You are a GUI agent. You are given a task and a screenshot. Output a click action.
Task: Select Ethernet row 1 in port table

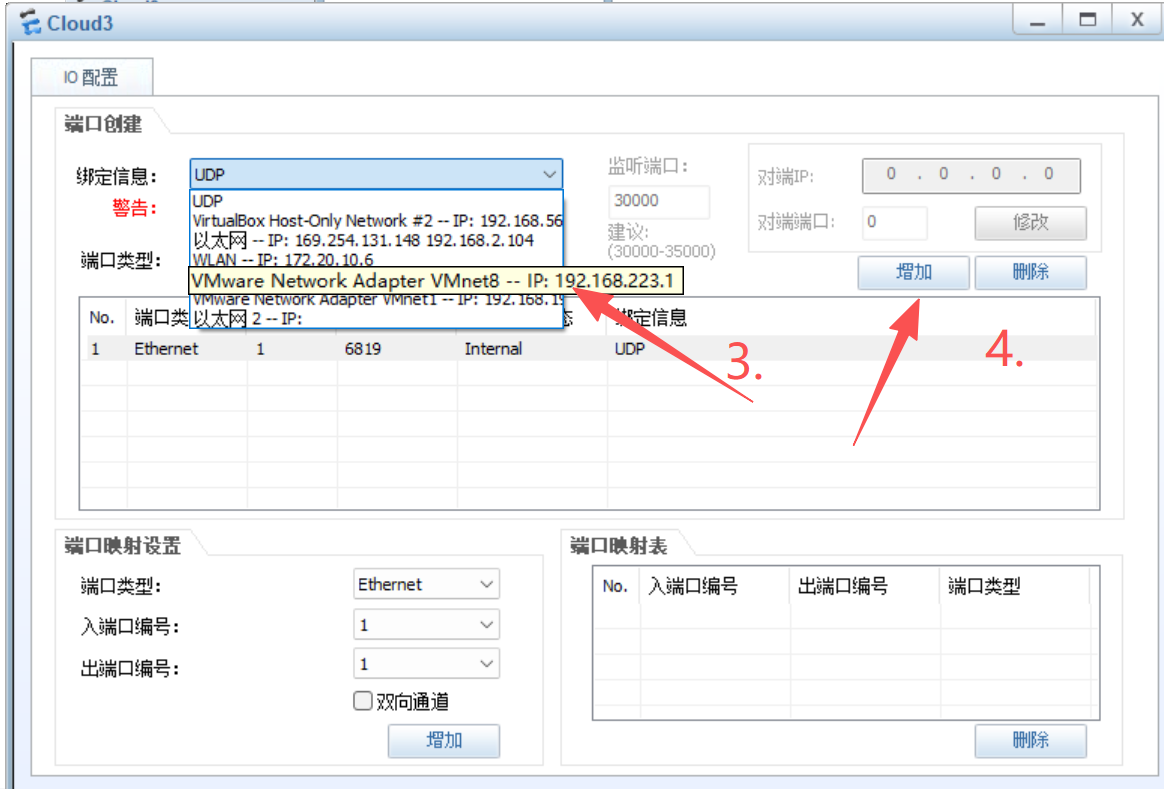coord(589,349)
